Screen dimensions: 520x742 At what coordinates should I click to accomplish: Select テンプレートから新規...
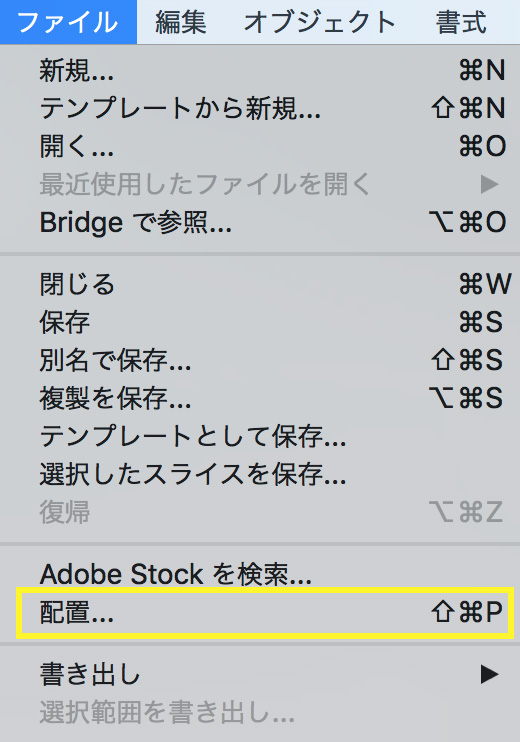pyautogui.click(x=260, y=108)
